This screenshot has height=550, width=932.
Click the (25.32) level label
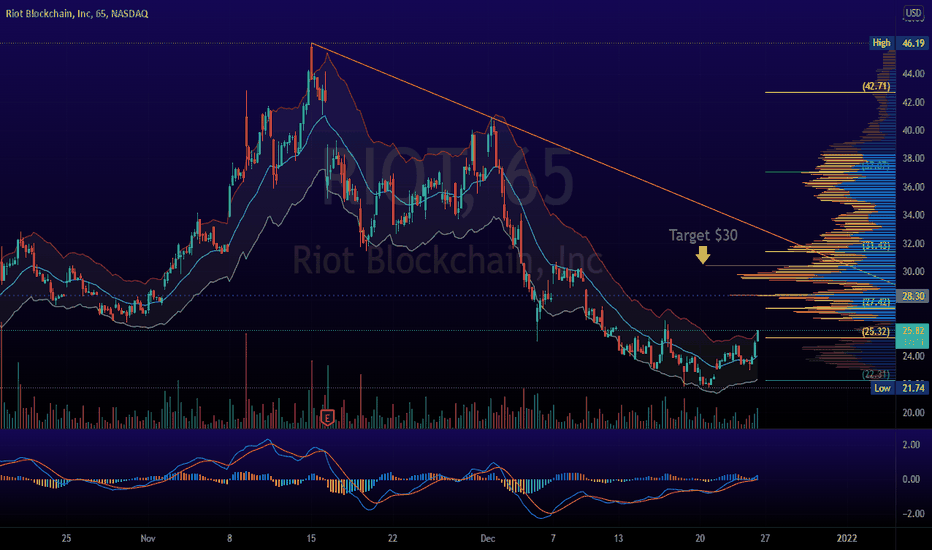[x=876, y=332]
